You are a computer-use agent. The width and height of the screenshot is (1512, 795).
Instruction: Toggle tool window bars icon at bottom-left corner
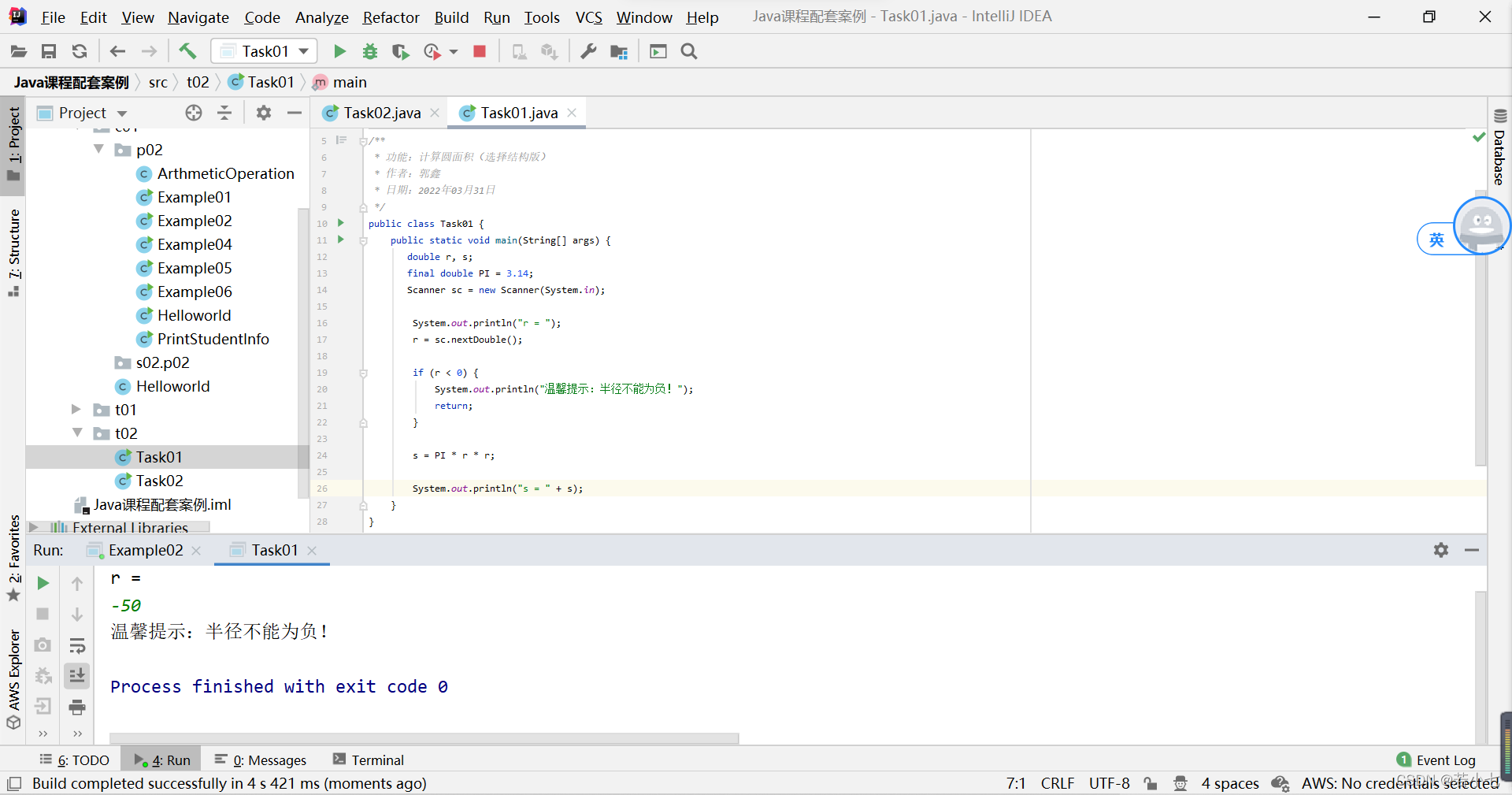pyautogui.click(x=14, y=784)
